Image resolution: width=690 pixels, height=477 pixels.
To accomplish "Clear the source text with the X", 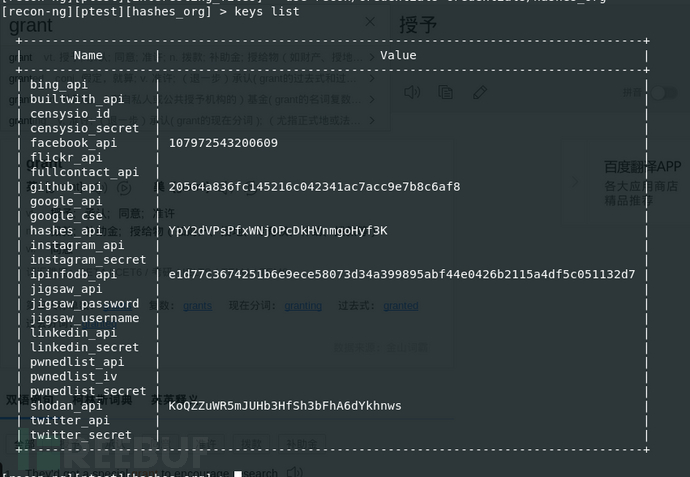I will pyautogui.click(x=370, y=21).
